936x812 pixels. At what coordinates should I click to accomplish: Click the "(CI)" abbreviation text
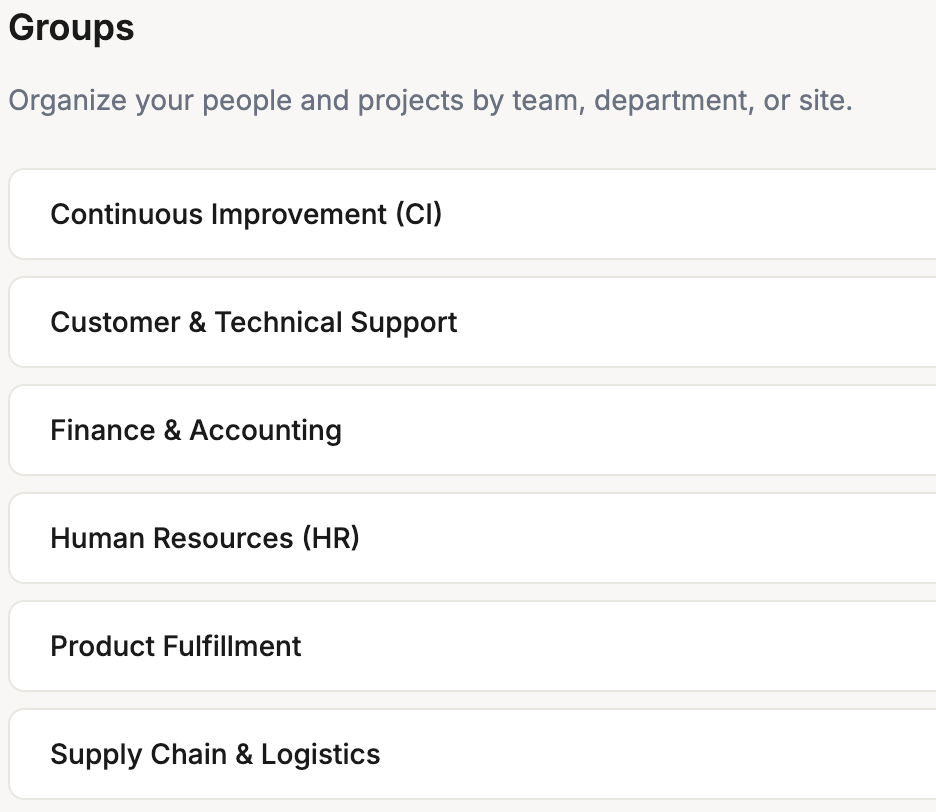click(x=418, y=214)
